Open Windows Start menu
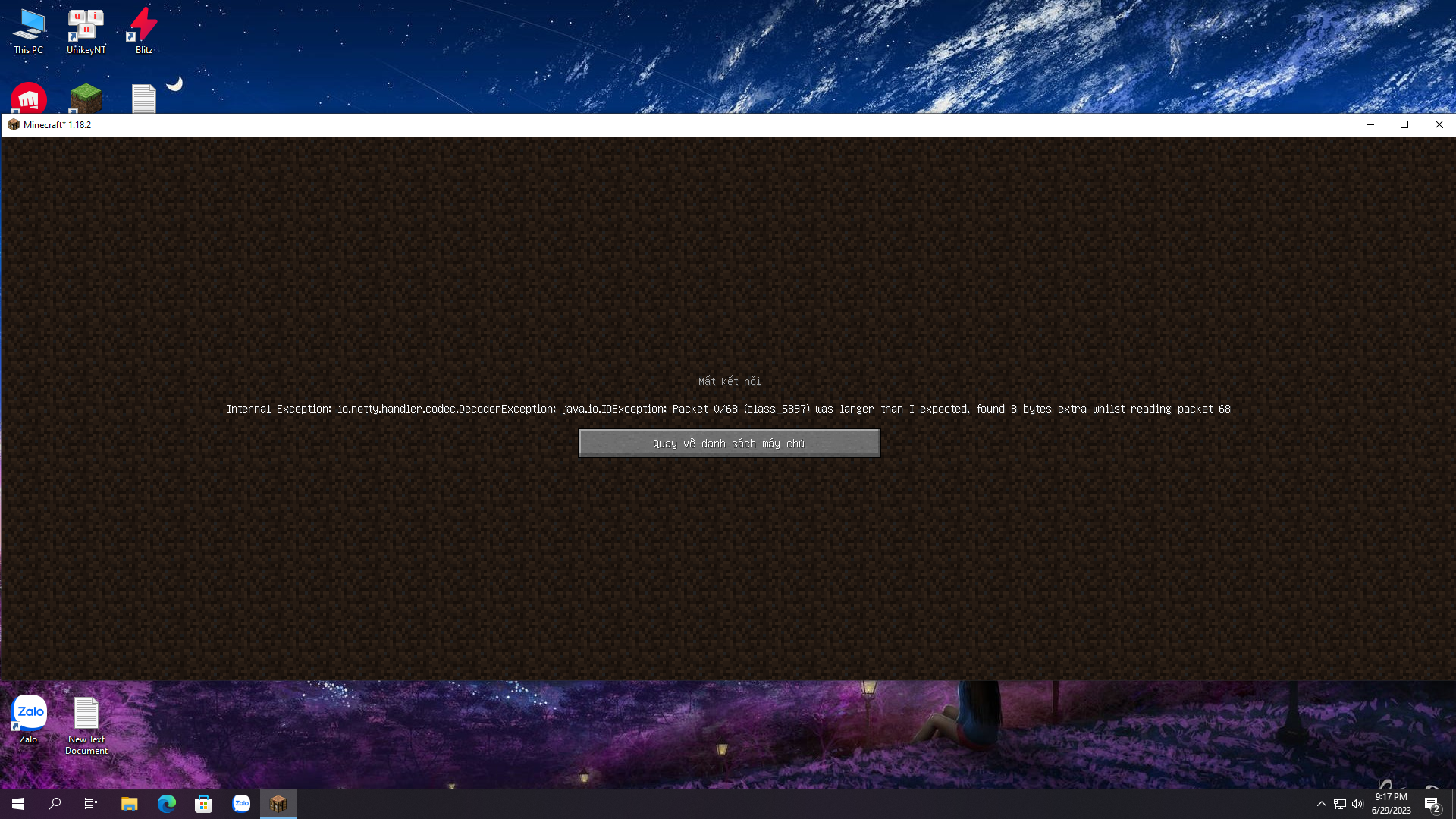Viewport: 1456px width, 819px height. point(18,804)
